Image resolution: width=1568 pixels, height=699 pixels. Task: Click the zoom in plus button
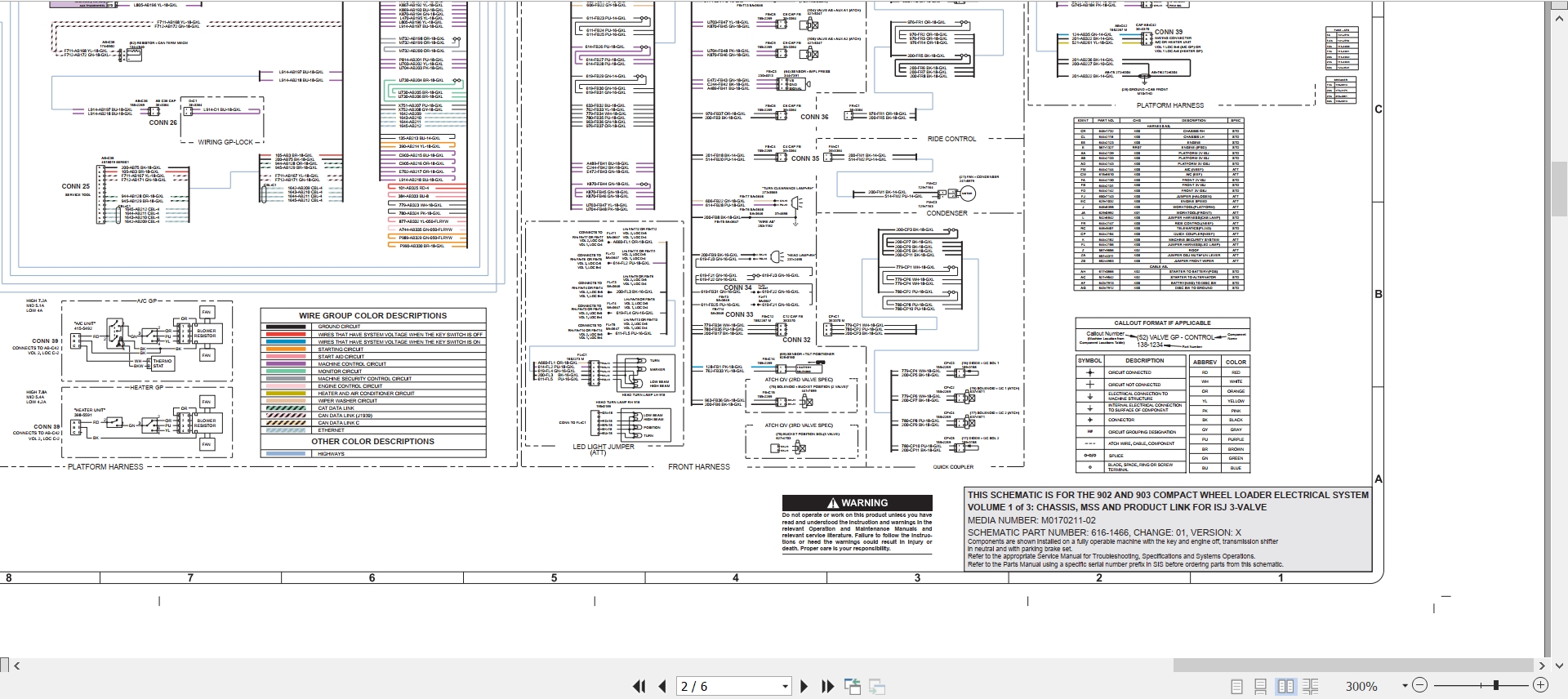pos(1540,686)
